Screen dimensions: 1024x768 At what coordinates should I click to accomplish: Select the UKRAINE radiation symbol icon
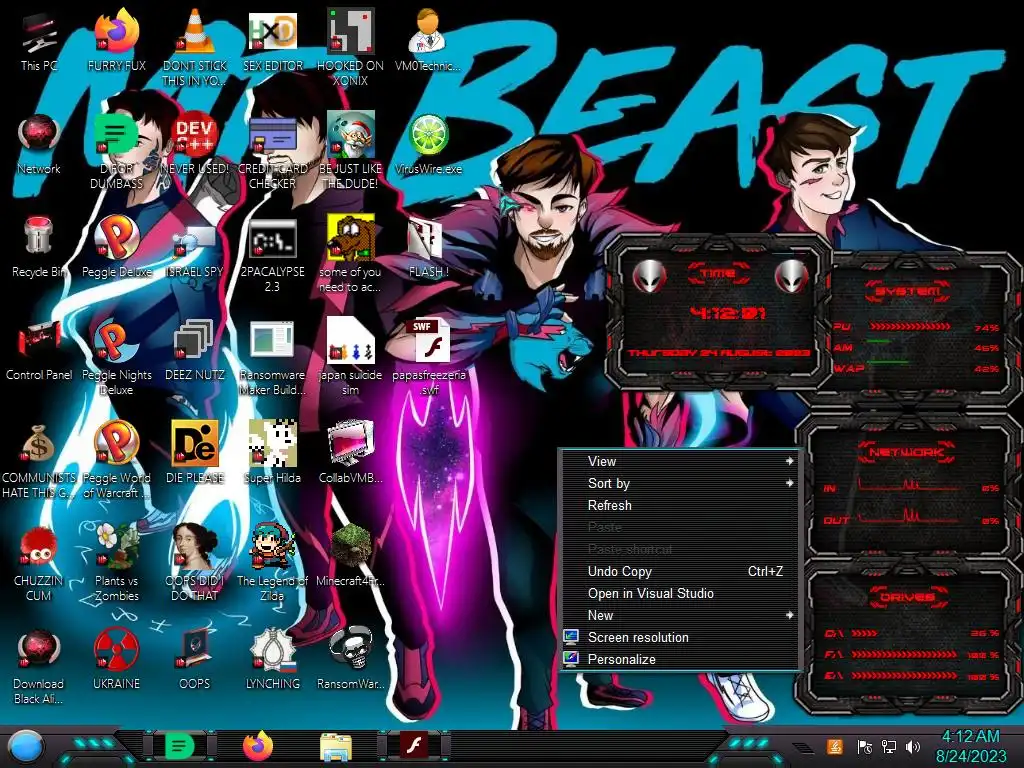click(x=116, y=659)
